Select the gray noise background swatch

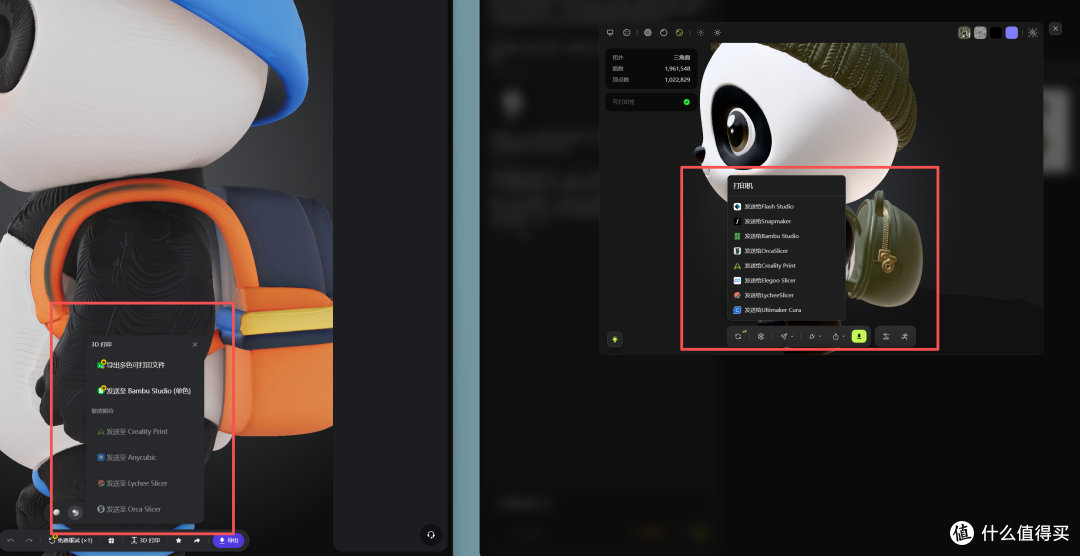(x=980, y=32)
